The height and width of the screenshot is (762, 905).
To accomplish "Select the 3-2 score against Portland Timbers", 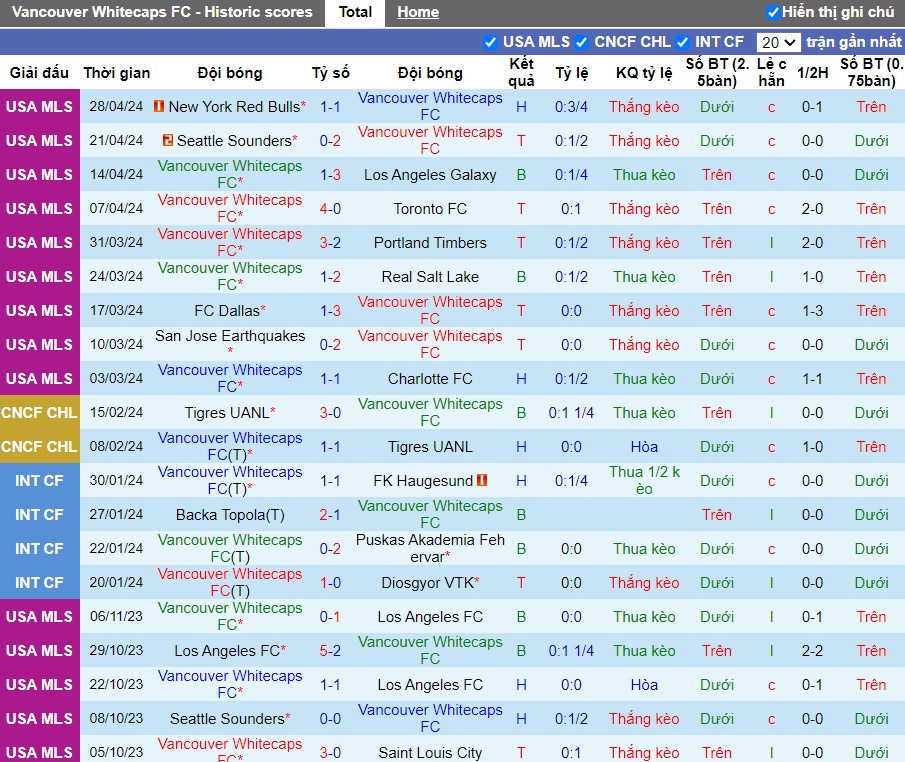I will [x=330, y=243].
